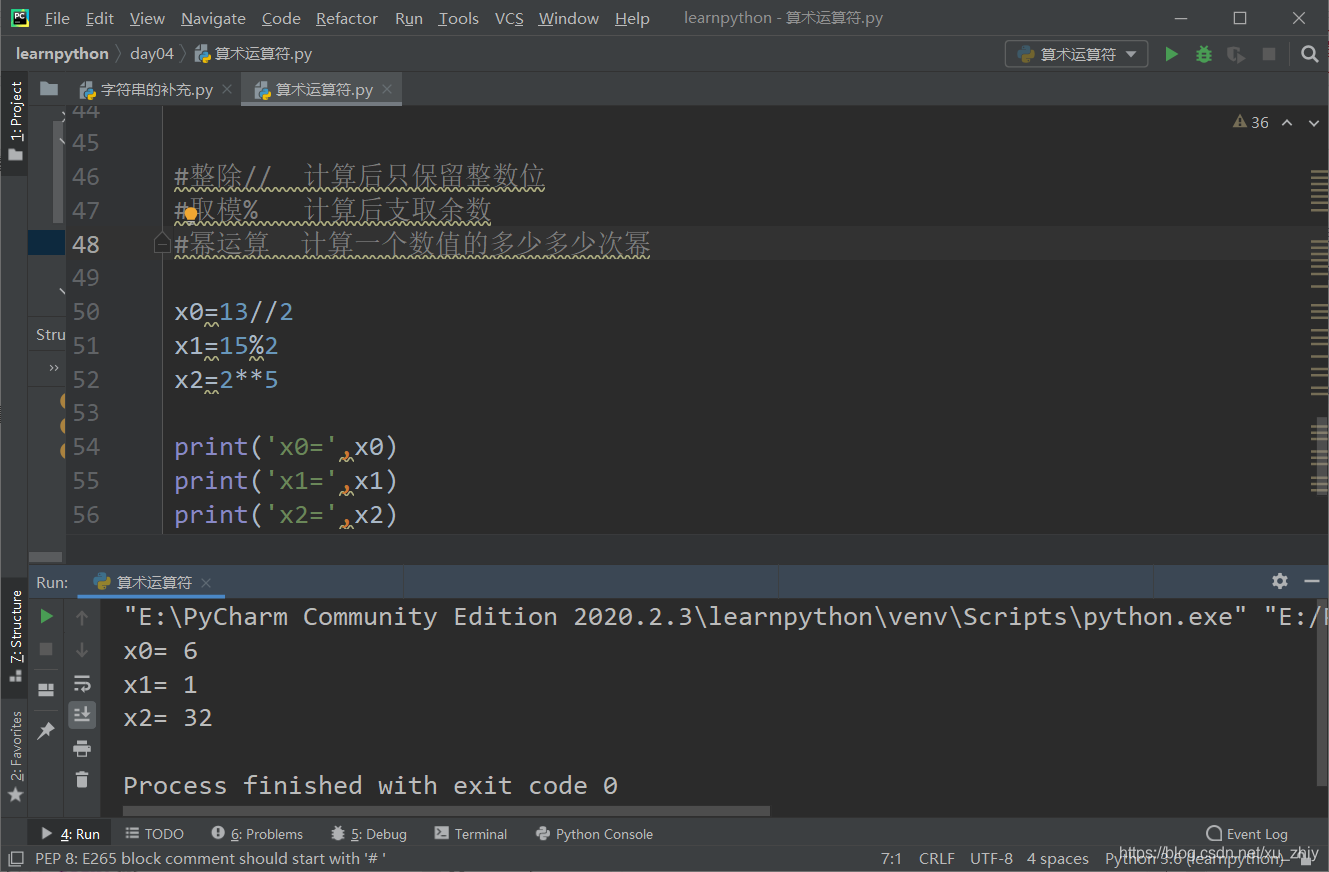Screen dimensions: 1329x872
Task: Open the File menu
Action: tap(57, 18)
